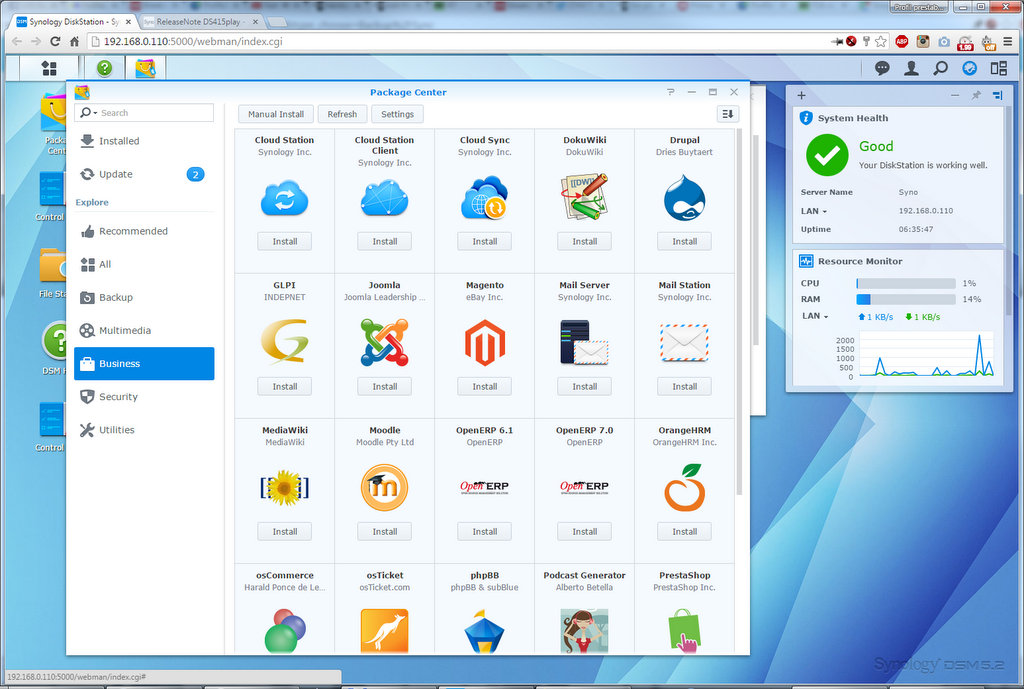Open the Moodle package icon
1024x689 pixels.
click(x=385, y=487)
